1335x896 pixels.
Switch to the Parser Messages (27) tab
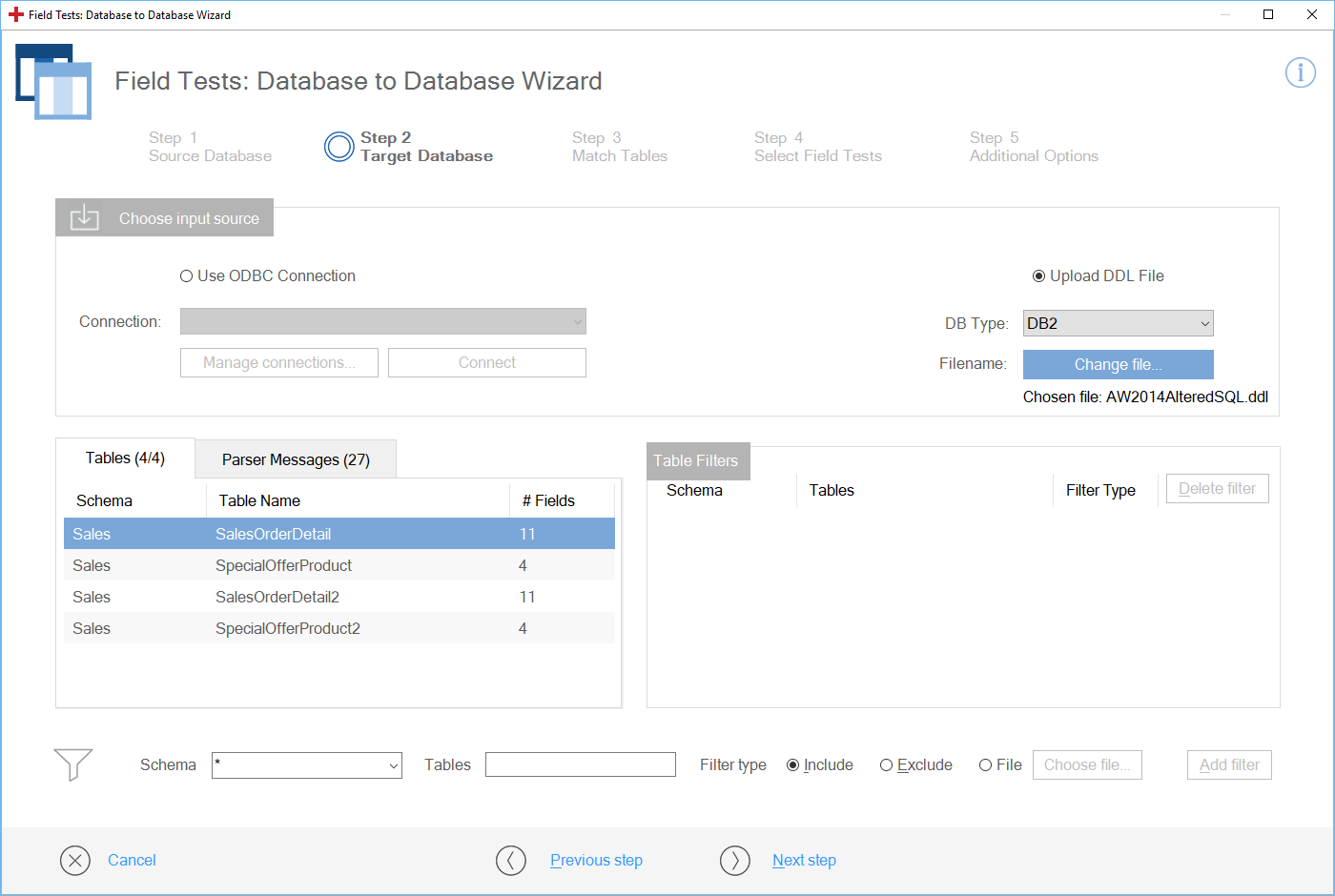pyautogui.click(x=296, y=459)
